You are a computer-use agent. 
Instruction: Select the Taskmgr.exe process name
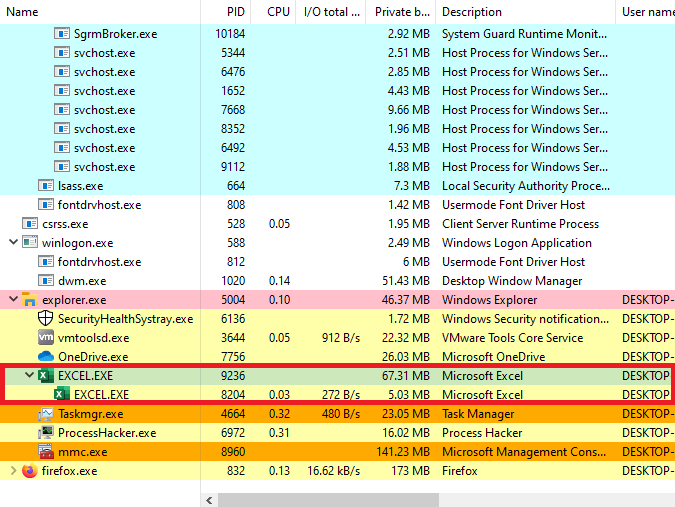[x=90, y=414]
